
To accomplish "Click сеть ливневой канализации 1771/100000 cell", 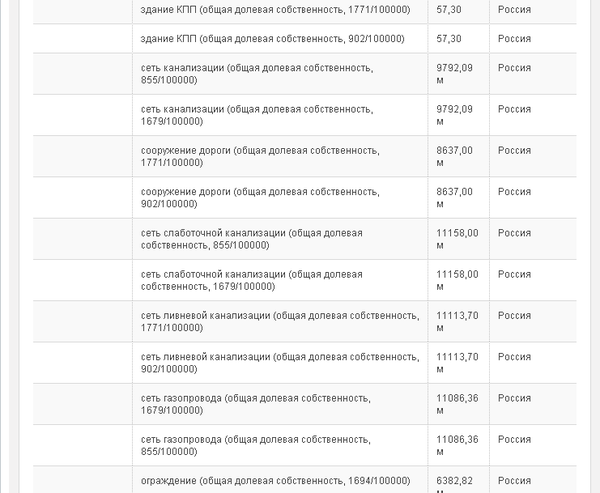I will click(280, 321).
